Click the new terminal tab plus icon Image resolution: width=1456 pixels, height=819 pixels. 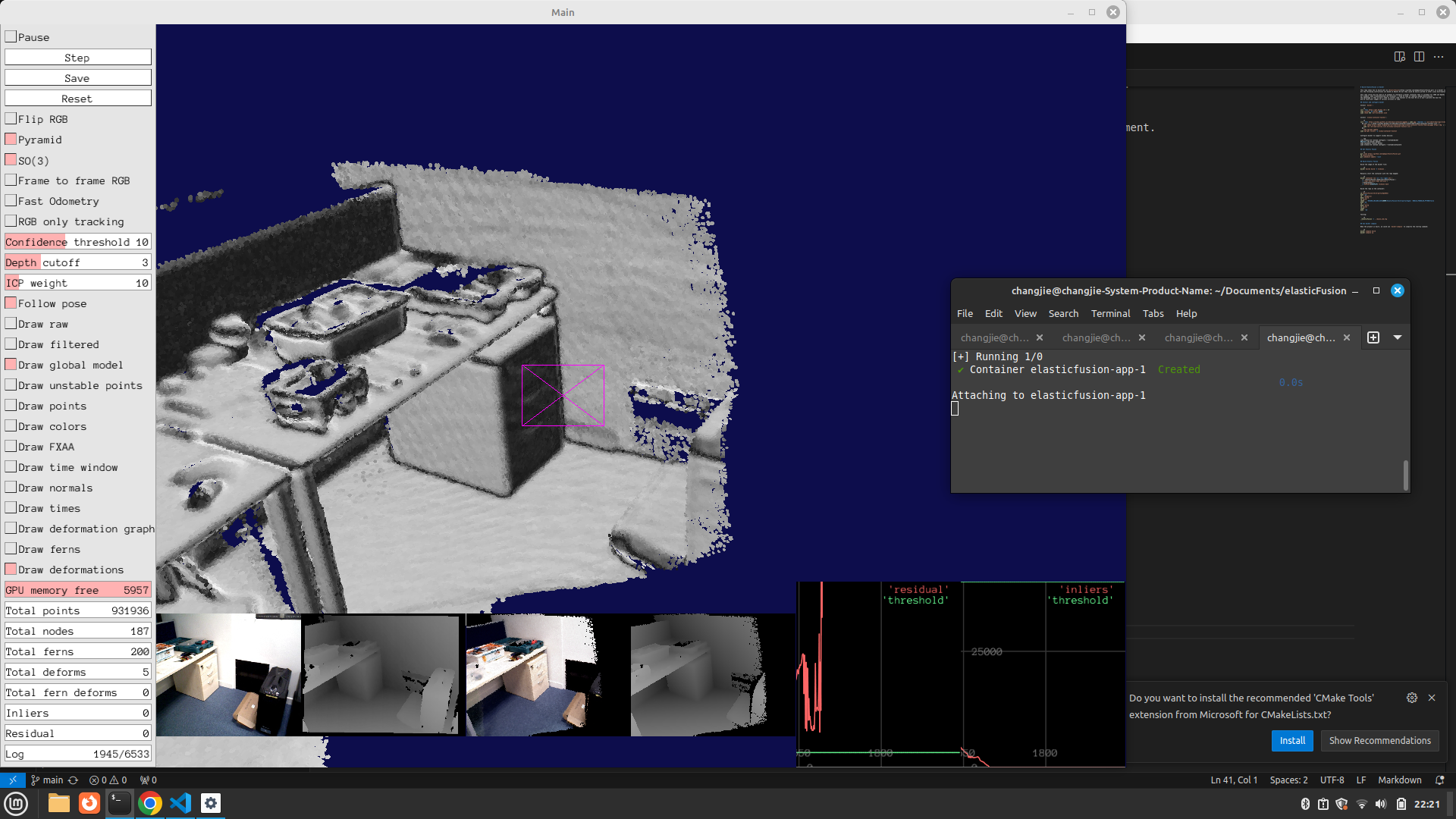(x=1373, y=337)
